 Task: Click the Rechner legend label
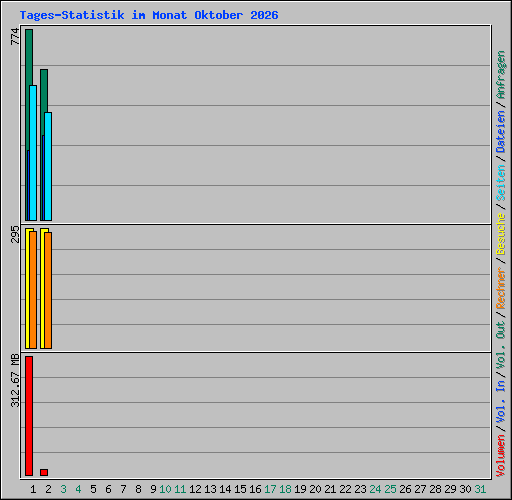pyautogui.click(x=501, y=288)
